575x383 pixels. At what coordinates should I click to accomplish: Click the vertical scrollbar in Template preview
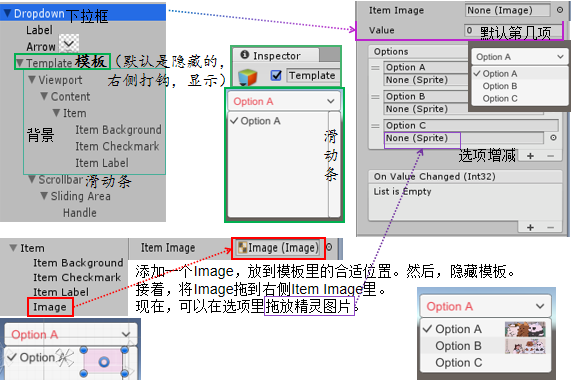[x=334, y=164]
